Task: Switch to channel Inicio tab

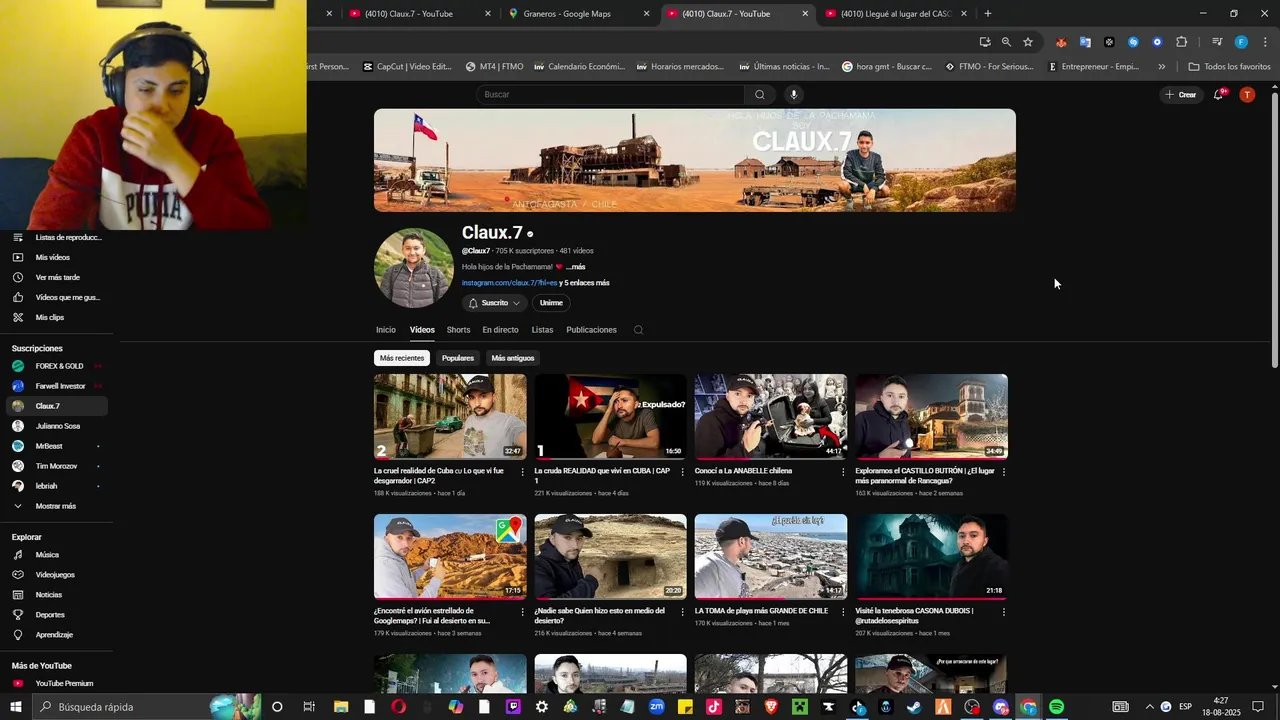Action: point(386,330)
